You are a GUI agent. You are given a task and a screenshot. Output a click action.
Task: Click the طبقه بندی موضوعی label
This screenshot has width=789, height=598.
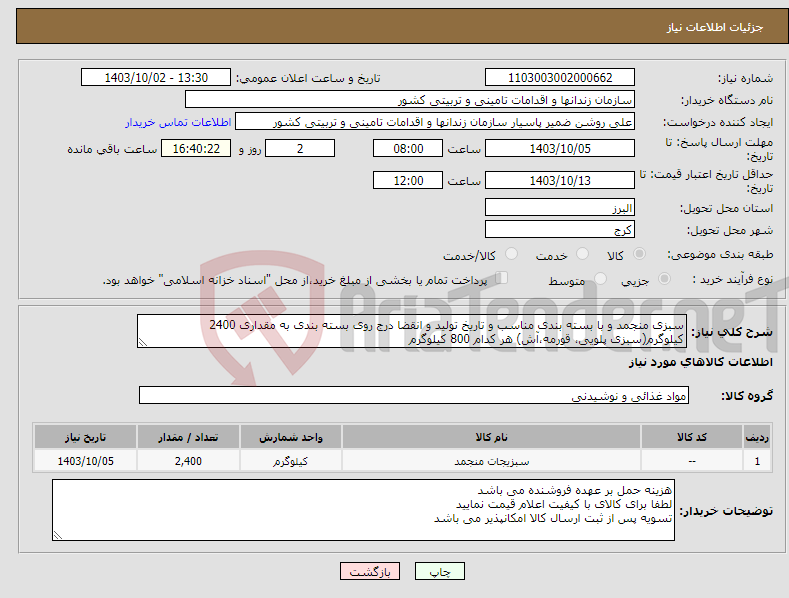point(720,255)
